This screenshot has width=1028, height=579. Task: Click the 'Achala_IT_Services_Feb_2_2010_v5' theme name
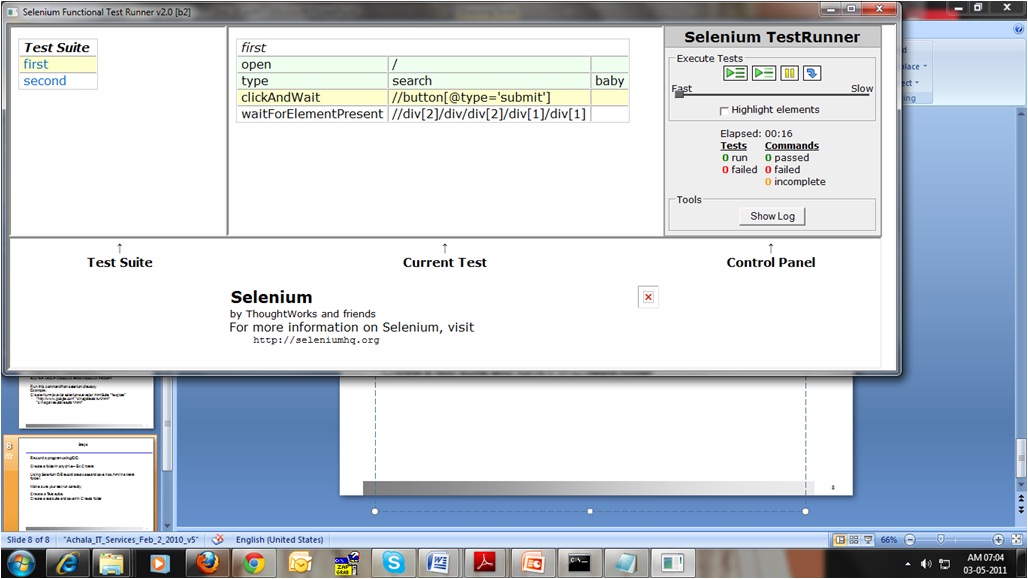[130, 540]
